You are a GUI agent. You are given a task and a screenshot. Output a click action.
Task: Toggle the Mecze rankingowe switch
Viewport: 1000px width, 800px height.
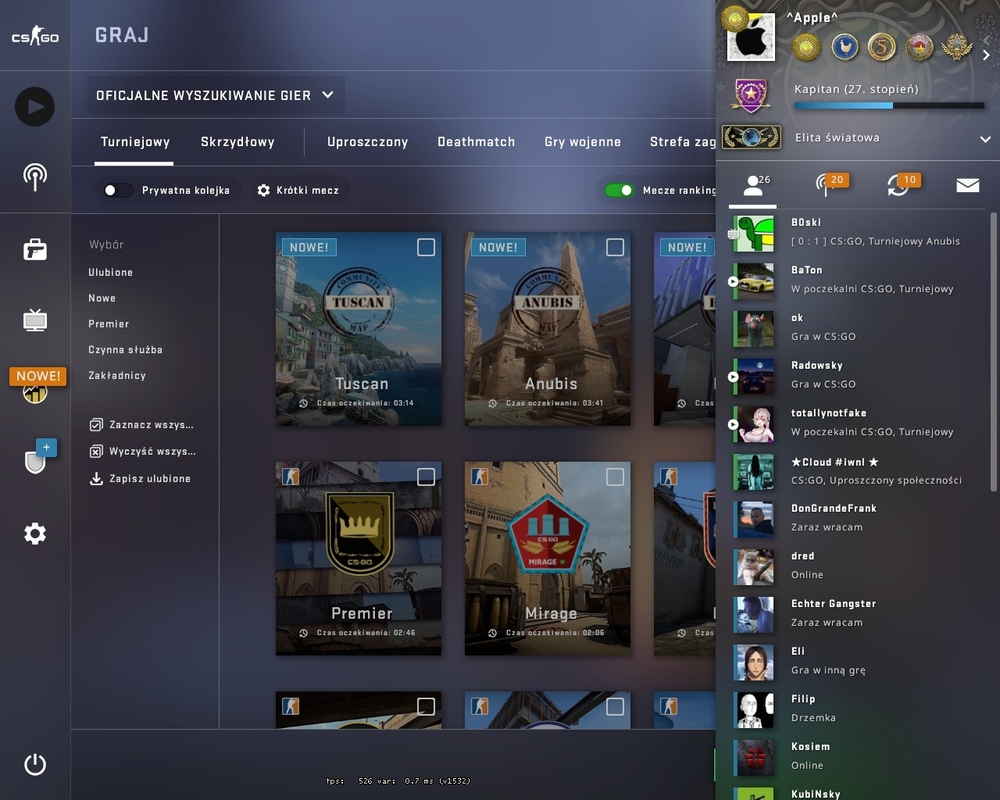[x=619, y=190]
